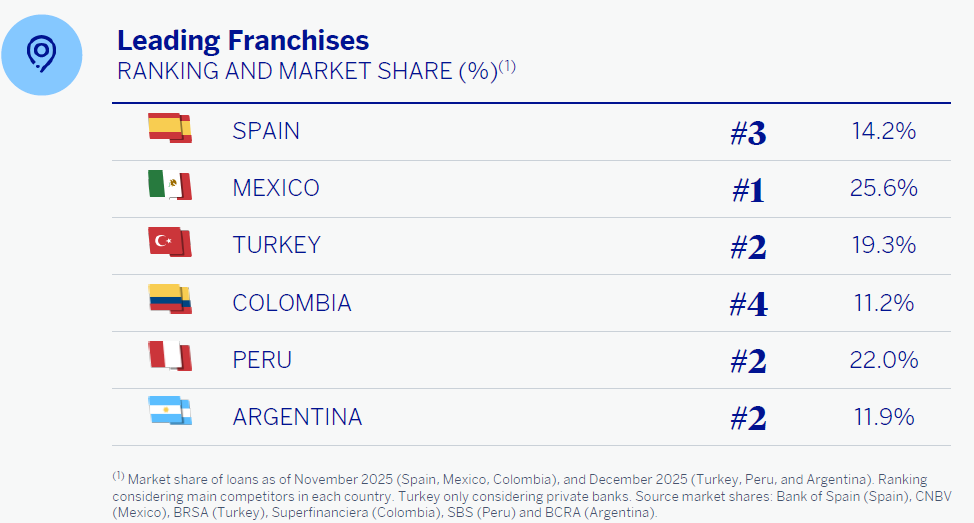
Task: Click Mexico's #1 ranking
Action: [x=748, y=189]
